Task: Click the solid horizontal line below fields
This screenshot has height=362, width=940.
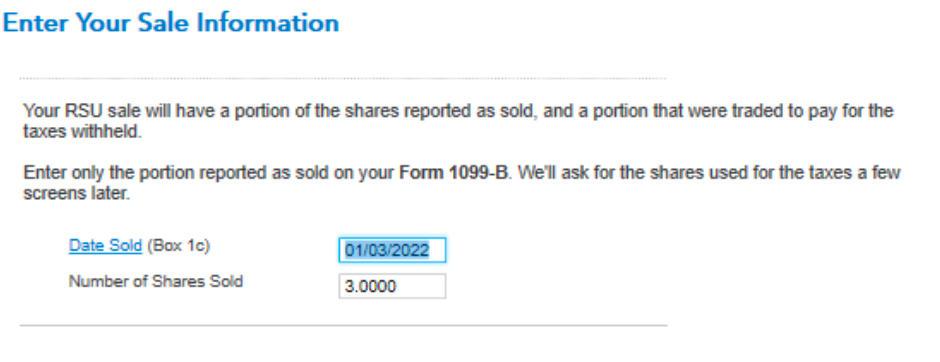Action: [x=344, y=325]
